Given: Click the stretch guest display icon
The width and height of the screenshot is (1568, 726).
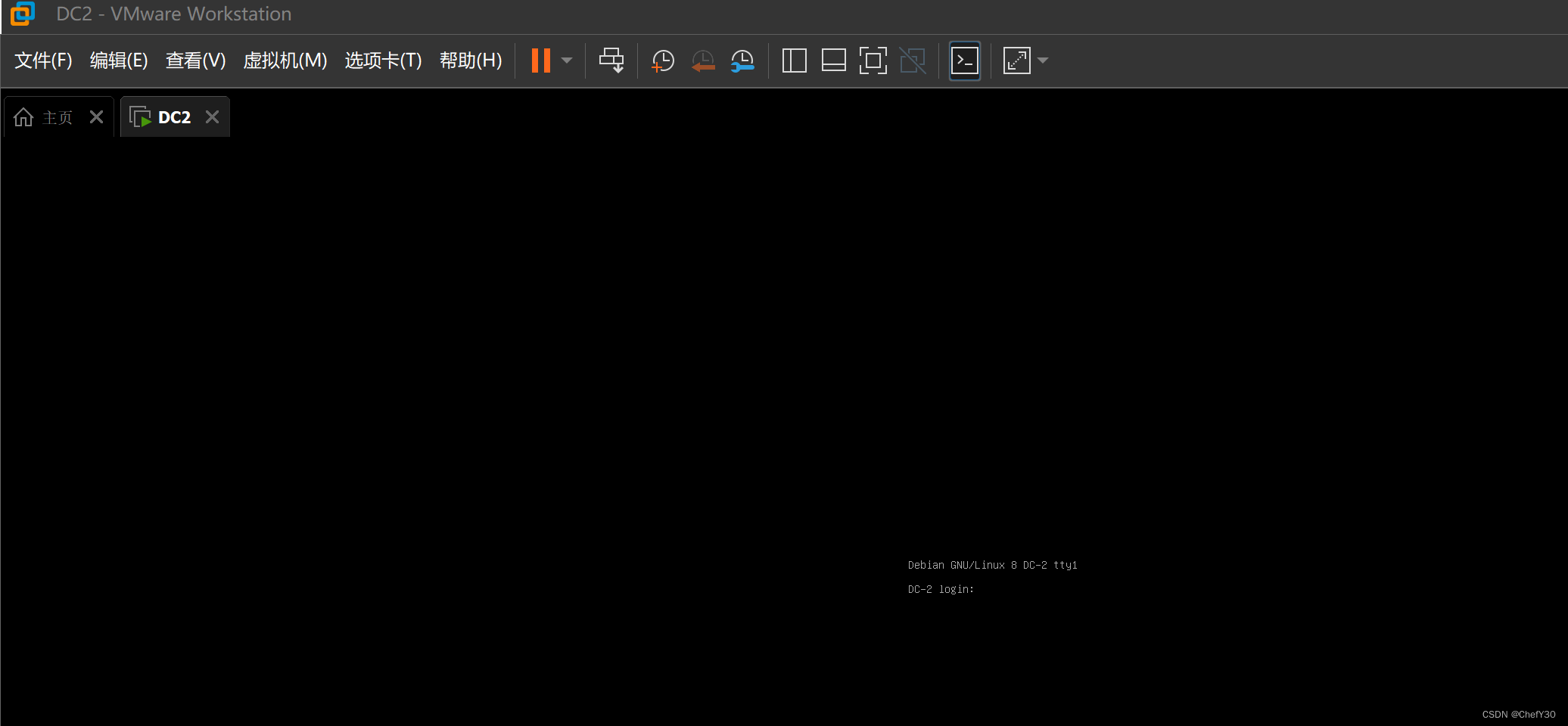Looking at the screenshot, I should (x=1016, y=60).
